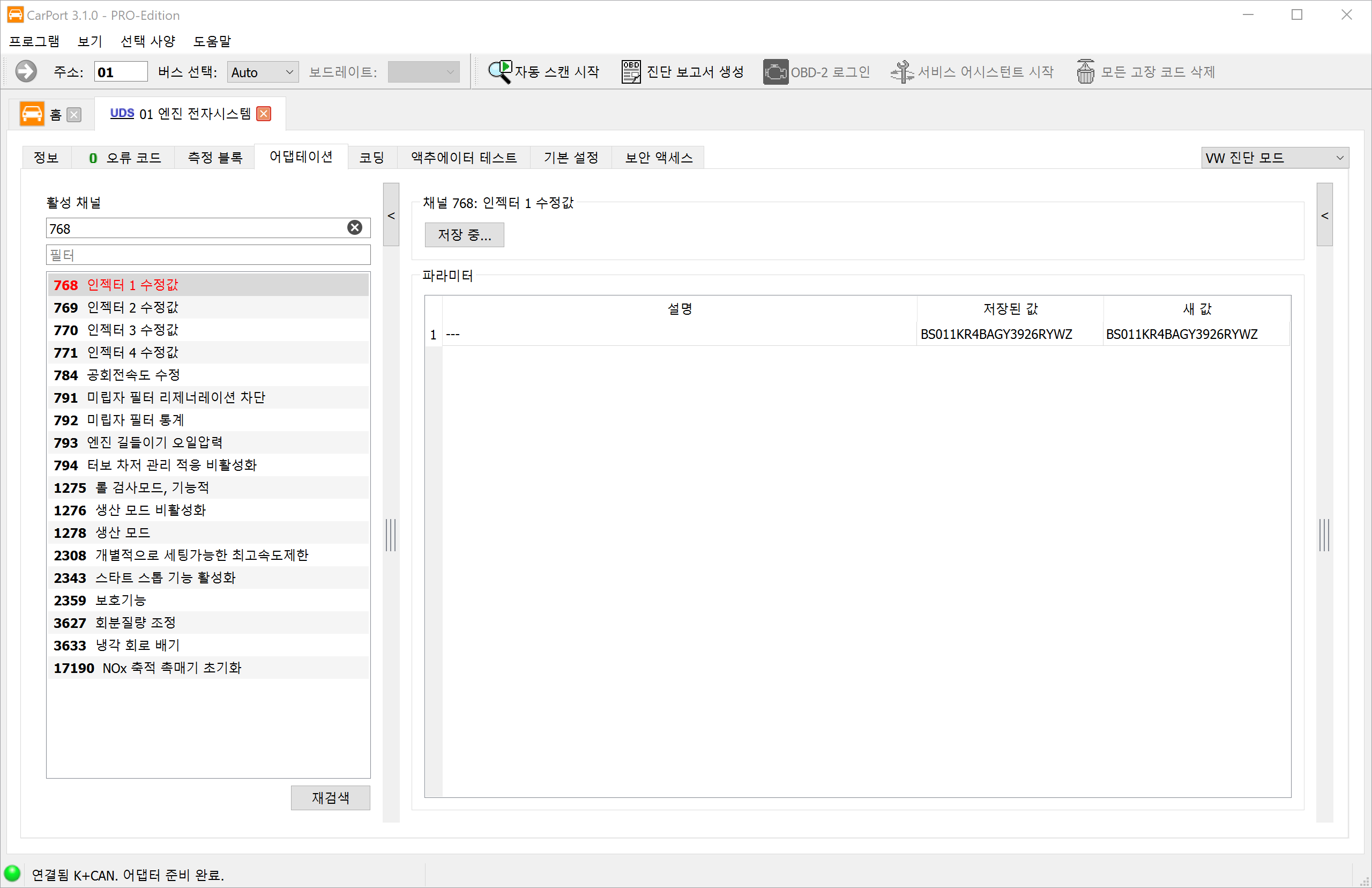Open the 보기 menu

(x=90, y=41)
